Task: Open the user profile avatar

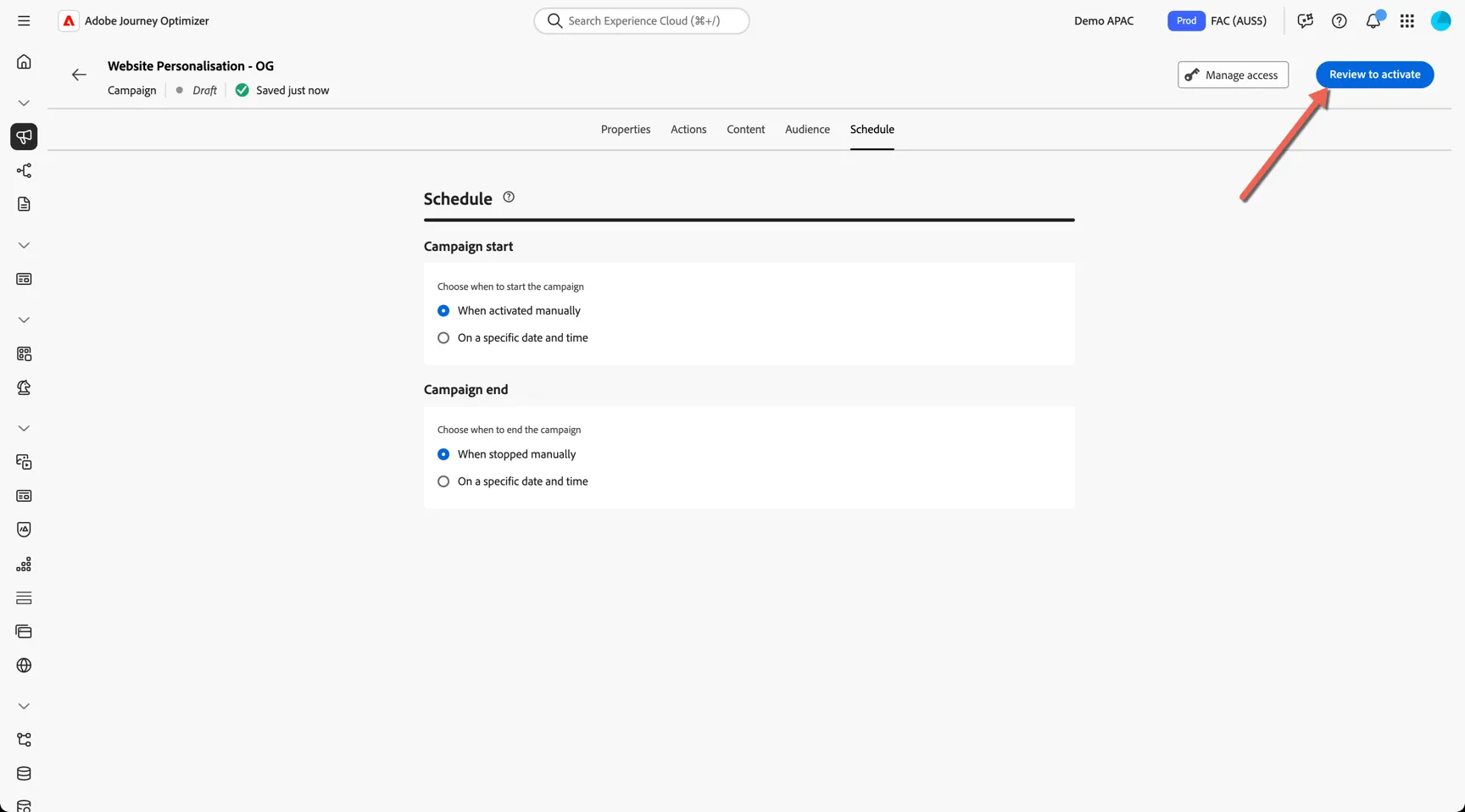Action: (1441, 20)
